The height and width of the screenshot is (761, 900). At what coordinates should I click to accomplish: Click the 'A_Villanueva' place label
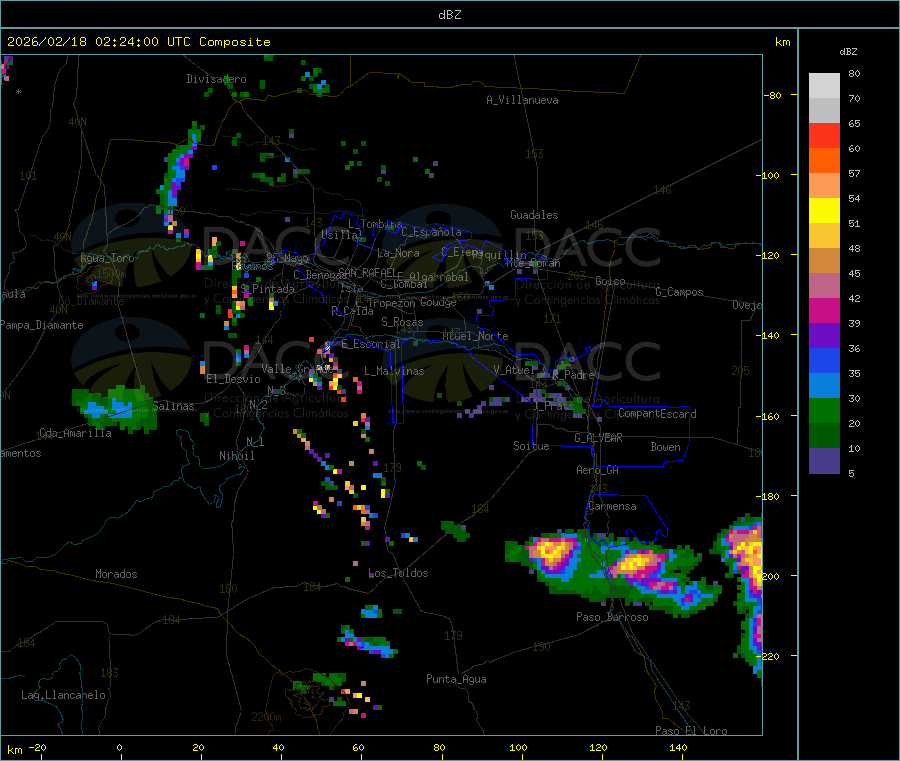click(x=522, y=100)
